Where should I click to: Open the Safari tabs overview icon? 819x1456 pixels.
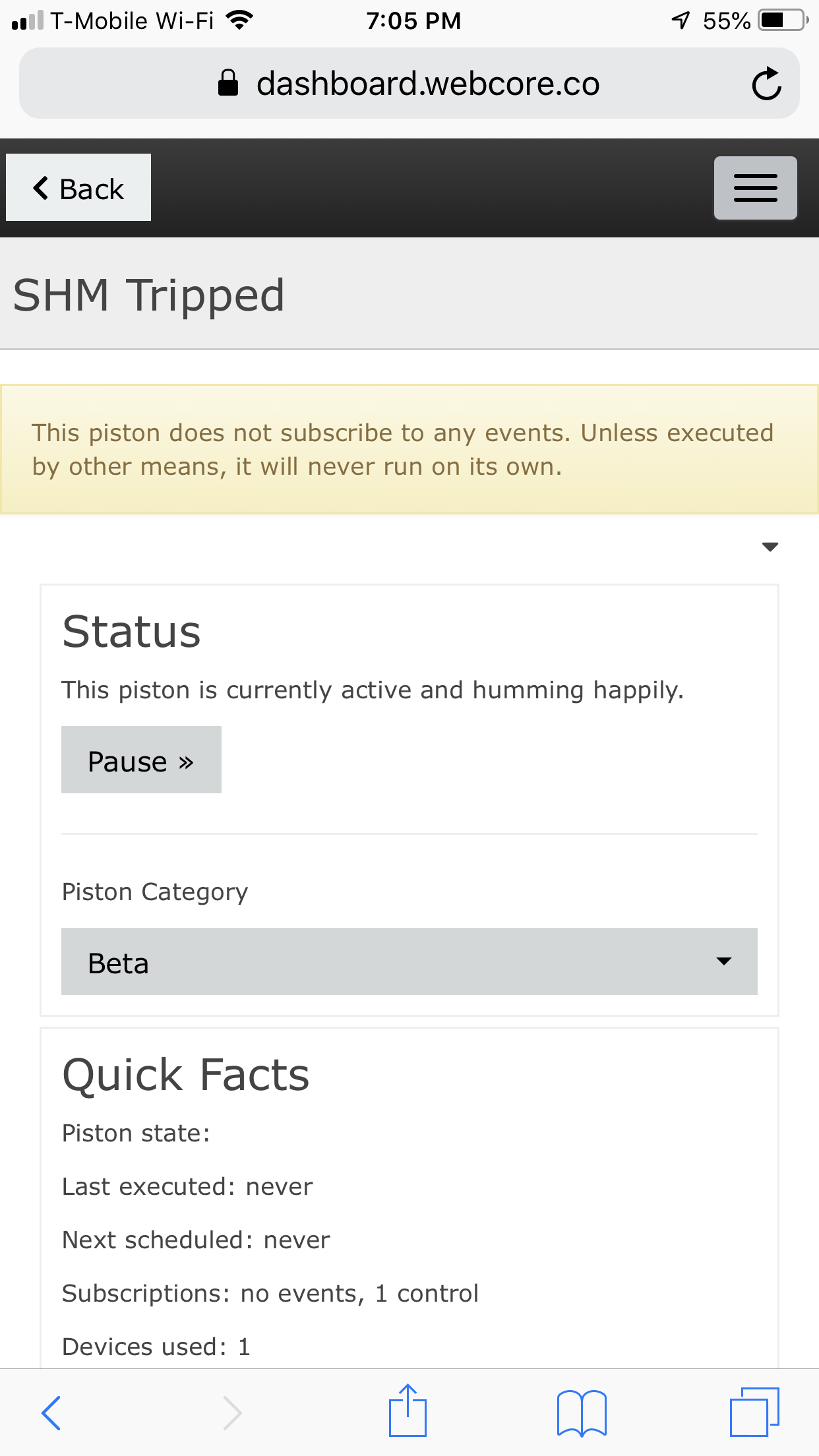[754, 1412]
